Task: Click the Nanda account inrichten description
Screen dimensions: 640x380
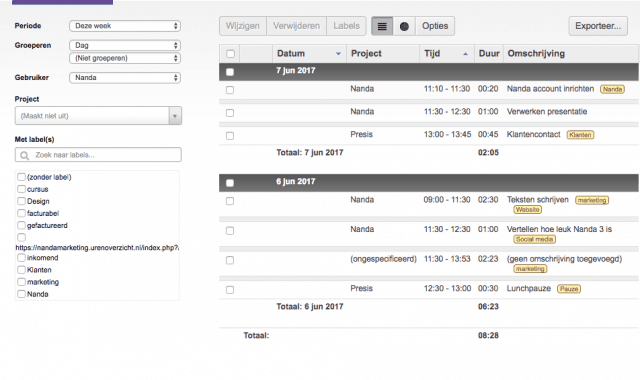Action: click(550, 89)
